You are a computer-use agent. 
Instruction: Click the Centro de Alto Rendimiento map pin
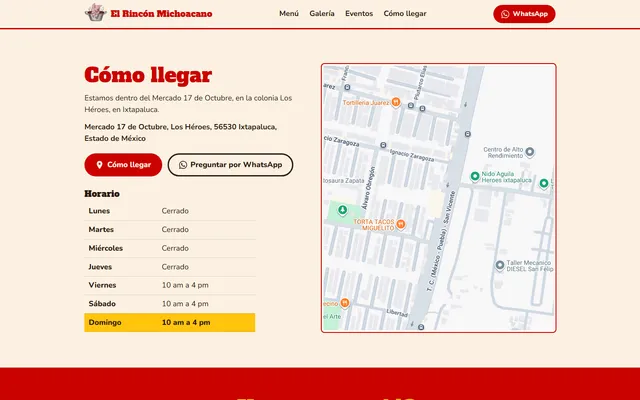click(x=529, y=152)
